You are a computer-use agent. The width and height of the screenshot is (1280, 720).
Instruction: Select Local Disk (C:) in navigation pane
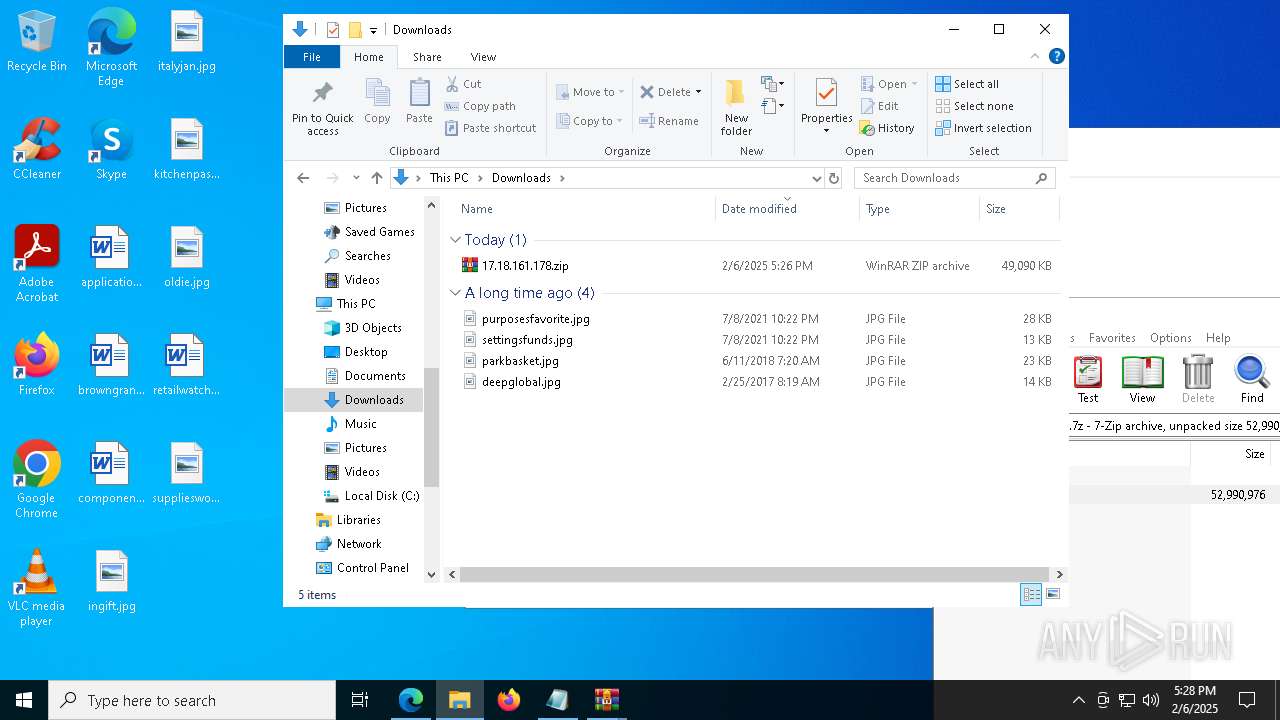point(382,496)
